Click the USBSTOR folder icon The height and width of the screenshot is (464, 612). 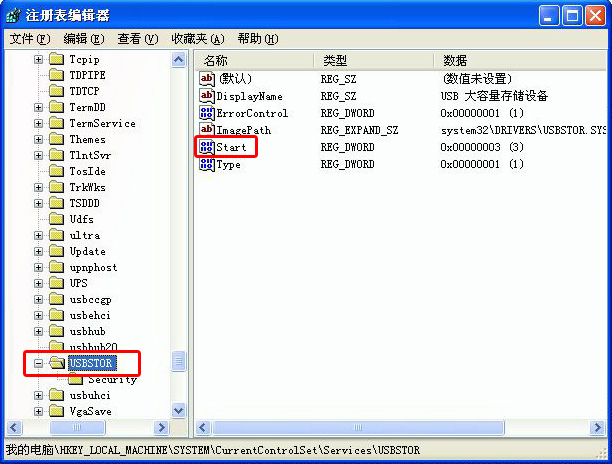tap(57, 363)
